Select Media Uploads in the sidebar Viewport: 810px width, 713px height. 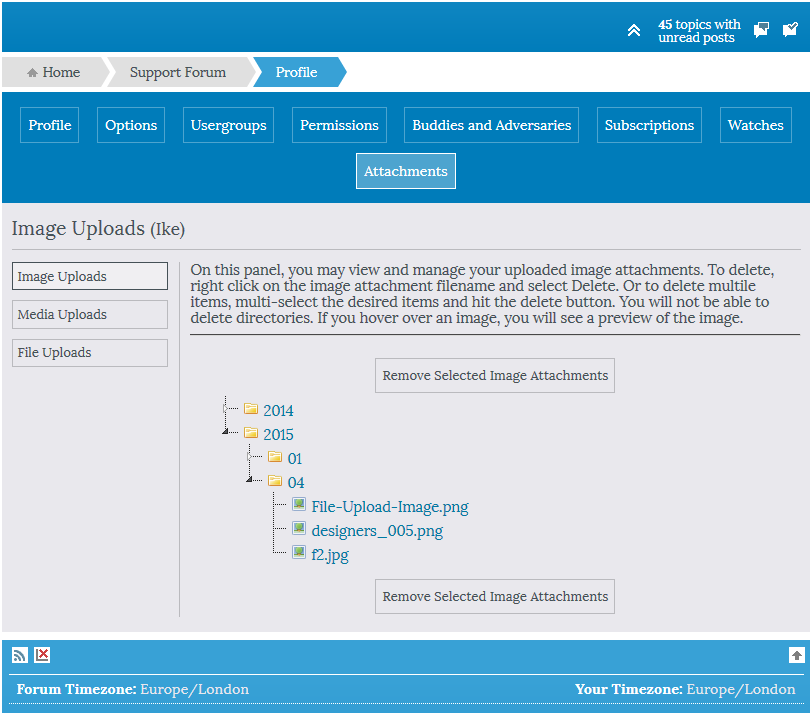[89, 314]
